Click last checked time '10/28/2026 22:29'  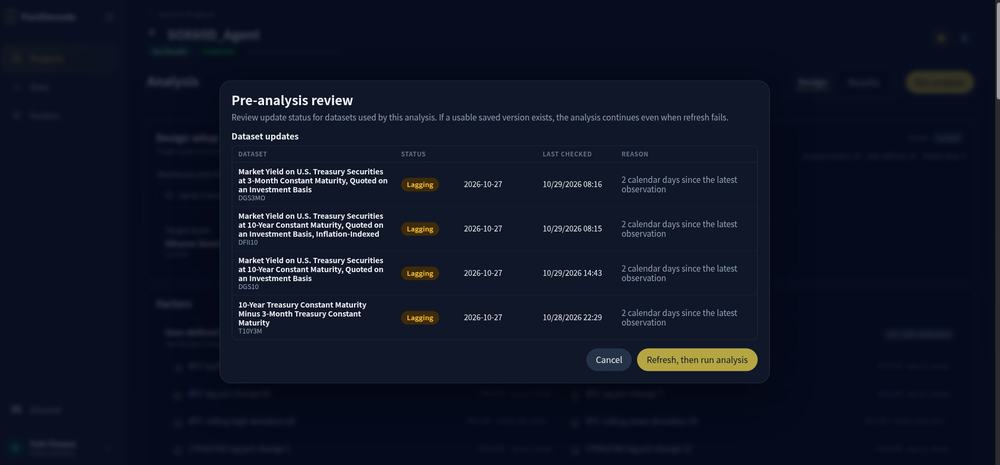point(572,317)
